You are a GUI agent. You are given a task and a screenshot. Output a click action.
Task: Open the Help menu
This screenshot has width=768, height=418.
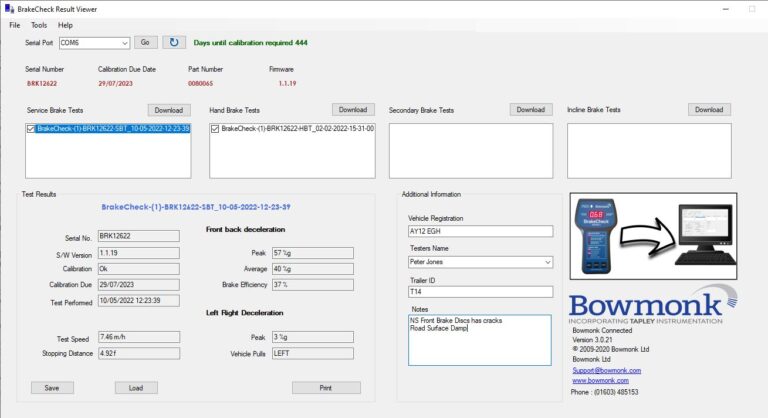click(x=65, y=24)
